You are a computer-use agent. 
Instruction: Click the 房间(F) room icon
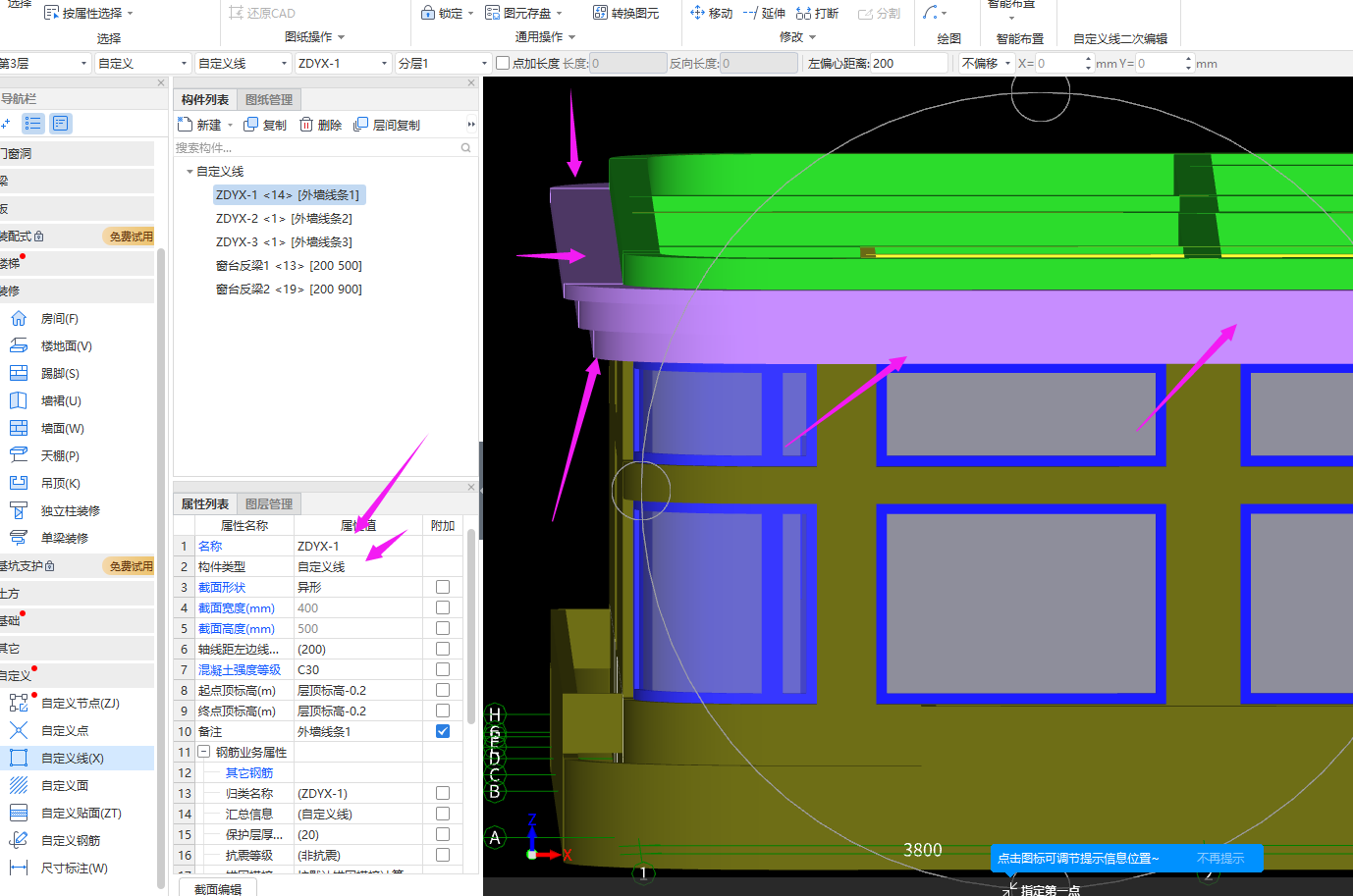(19, 319)
